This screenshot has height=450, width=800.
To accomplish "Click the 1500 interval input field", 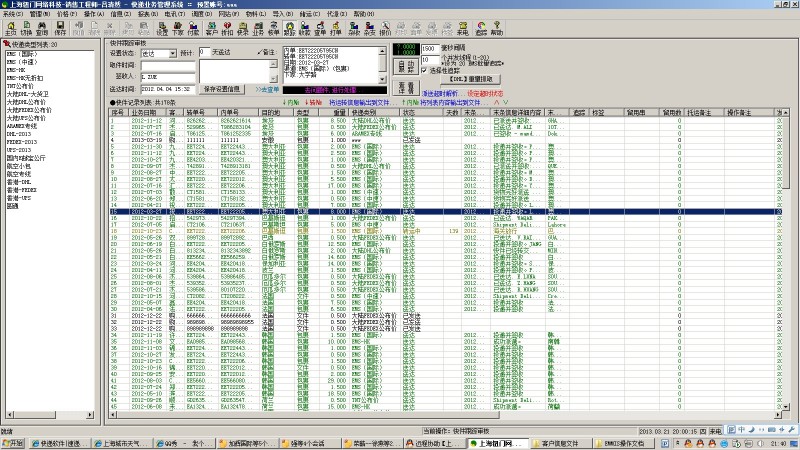I will 430,48.
